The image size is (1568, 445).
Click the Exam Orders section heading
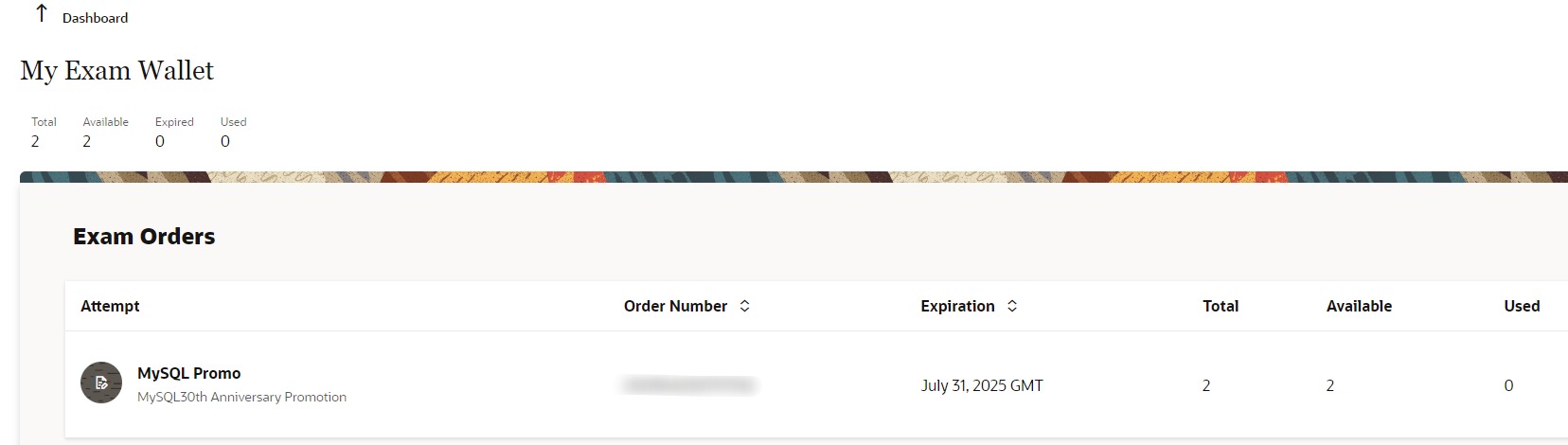point(144,237)
